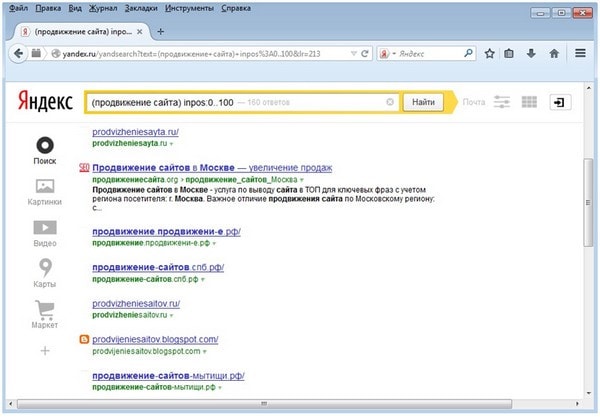
Task: Go to Firefox home page
Action: (553, 53)
